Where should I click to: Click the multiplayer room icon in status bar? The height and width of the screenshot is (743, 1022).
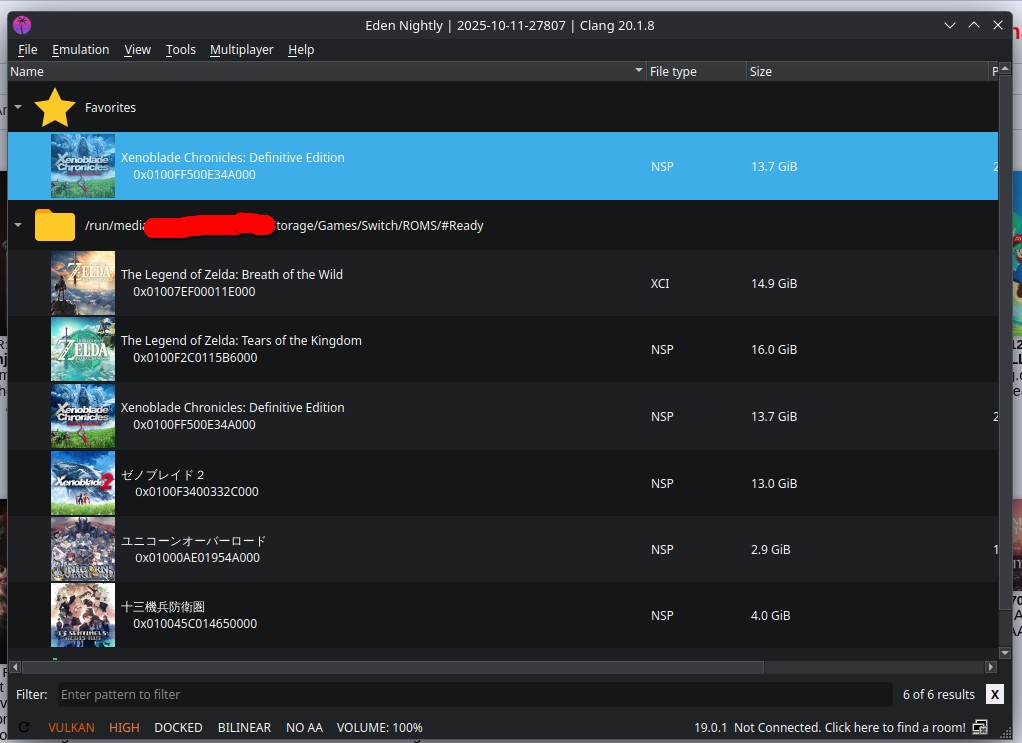click(x=980, y=727)
